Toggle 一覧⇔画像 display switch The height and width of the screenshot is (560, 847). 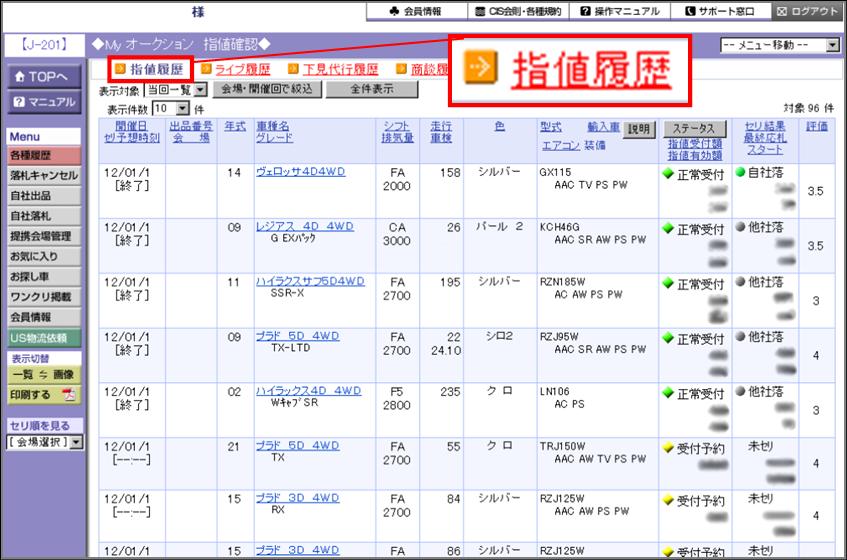[x=43, y=375]
